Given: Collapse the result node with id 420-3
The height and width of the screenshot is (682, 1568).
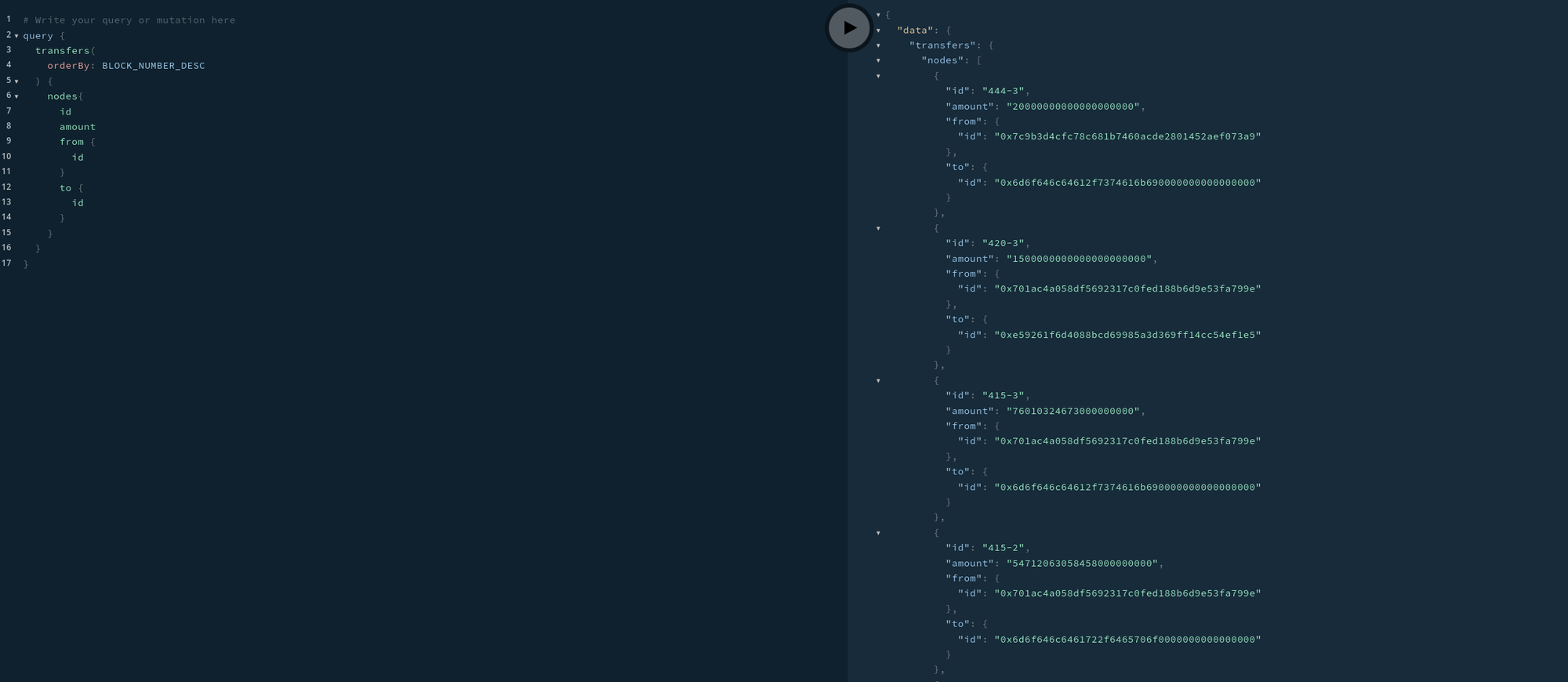Looking at the screenshot, I should [x=878, y=228].
